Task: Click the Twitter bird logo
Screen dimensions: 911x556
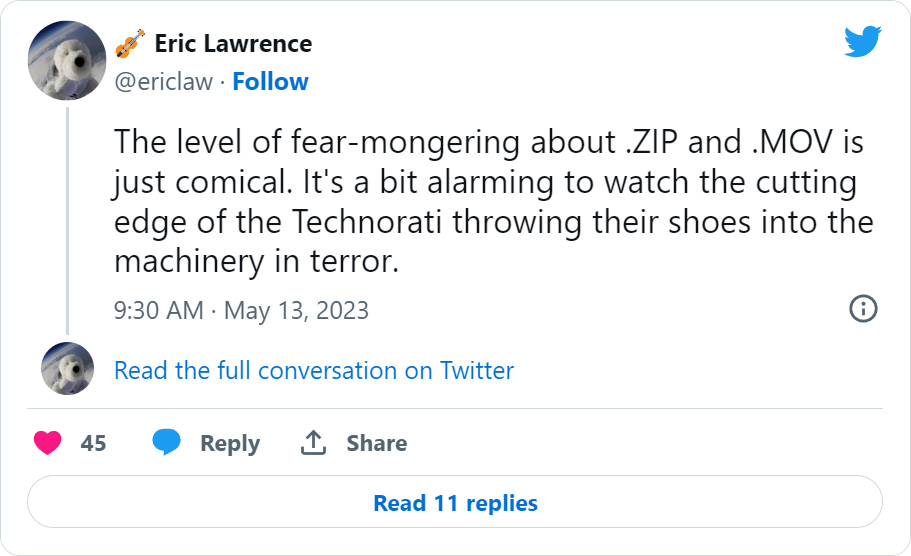Action: pyautogui.click(x=862, y=42)
